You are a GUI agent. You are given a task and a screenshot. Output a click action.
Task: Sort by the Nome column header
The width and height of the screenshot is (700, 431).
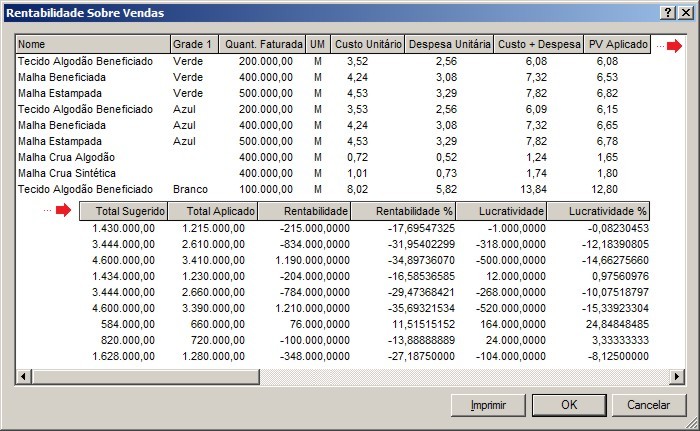(x=92, y=45)
